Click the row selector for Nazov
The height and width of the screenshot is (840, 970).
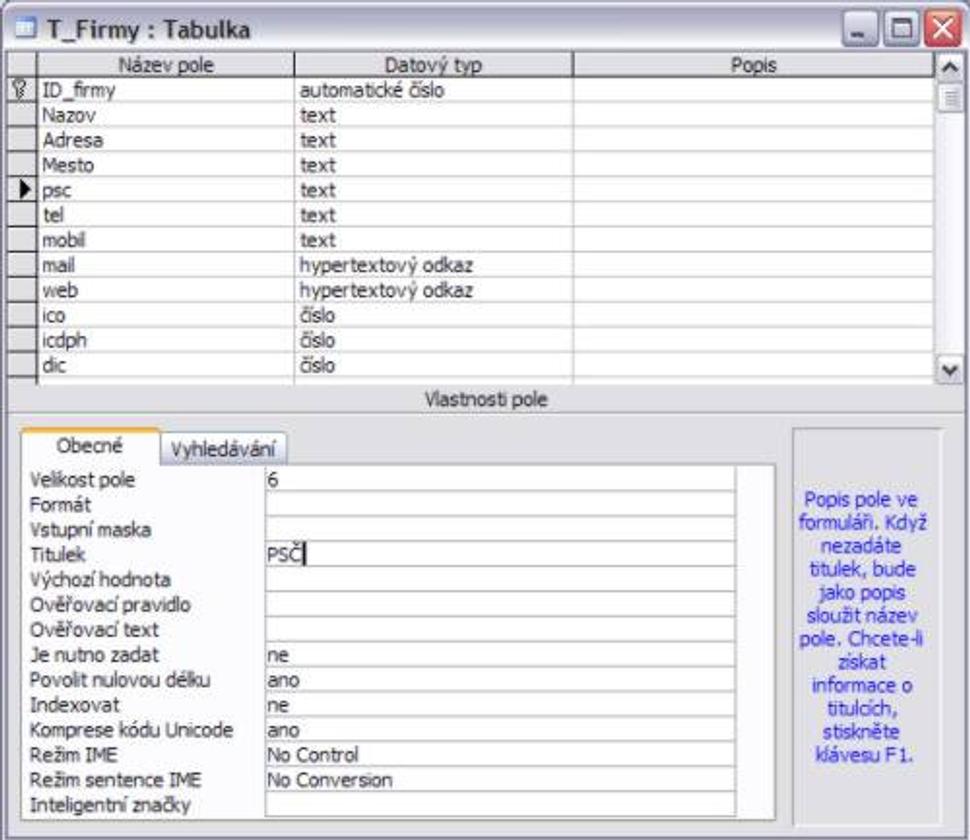click(22, 115)
